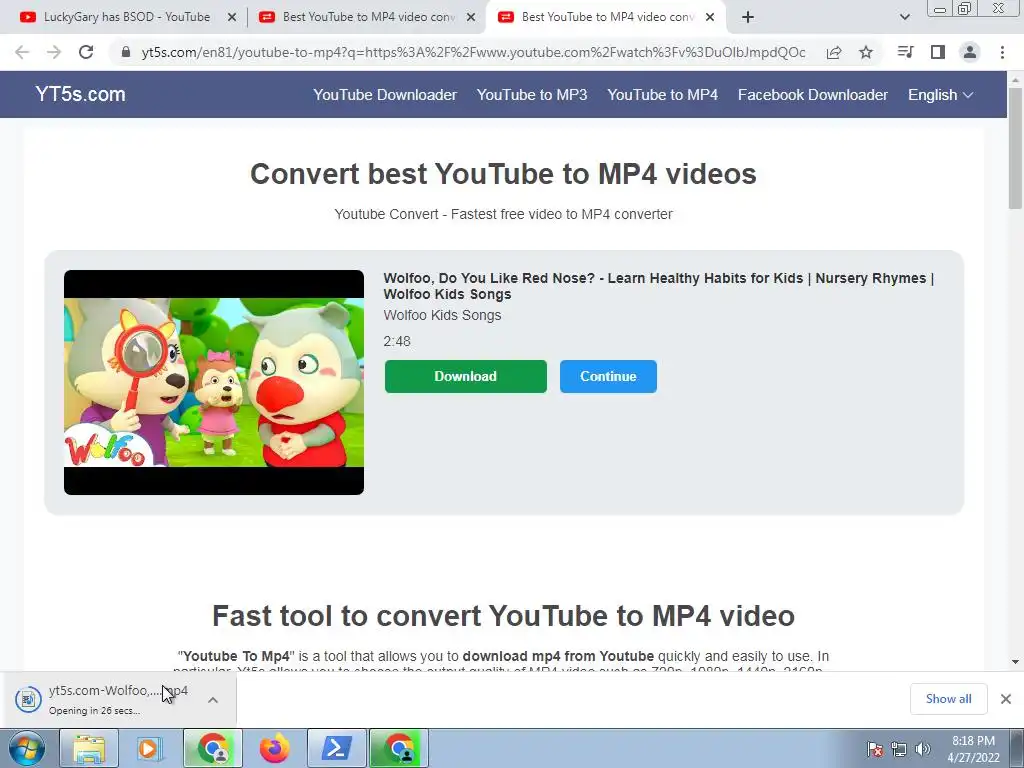Open YouTube Downloader nav link
Viewport: 1024px width, 768px height.
pos(385,95)
